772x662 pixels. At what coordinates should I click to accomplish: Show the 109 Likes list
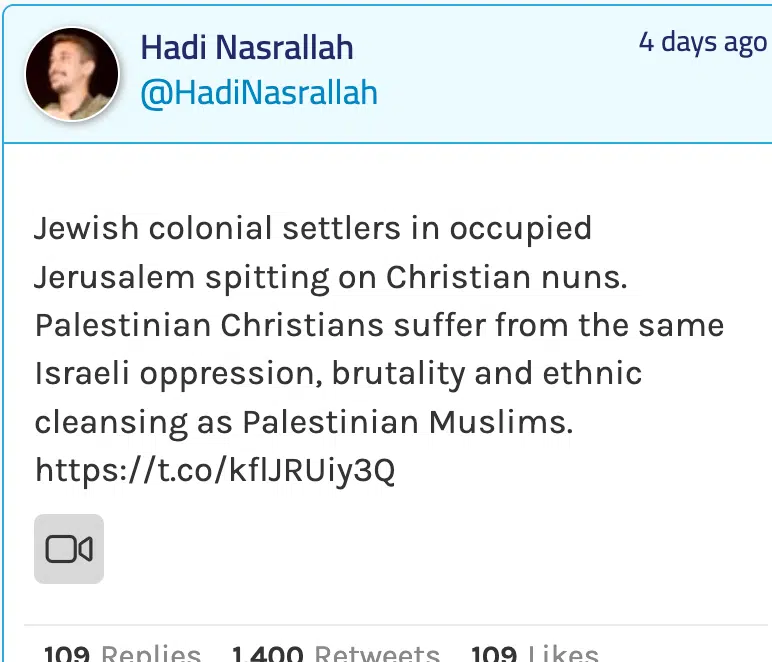point(535,654)
